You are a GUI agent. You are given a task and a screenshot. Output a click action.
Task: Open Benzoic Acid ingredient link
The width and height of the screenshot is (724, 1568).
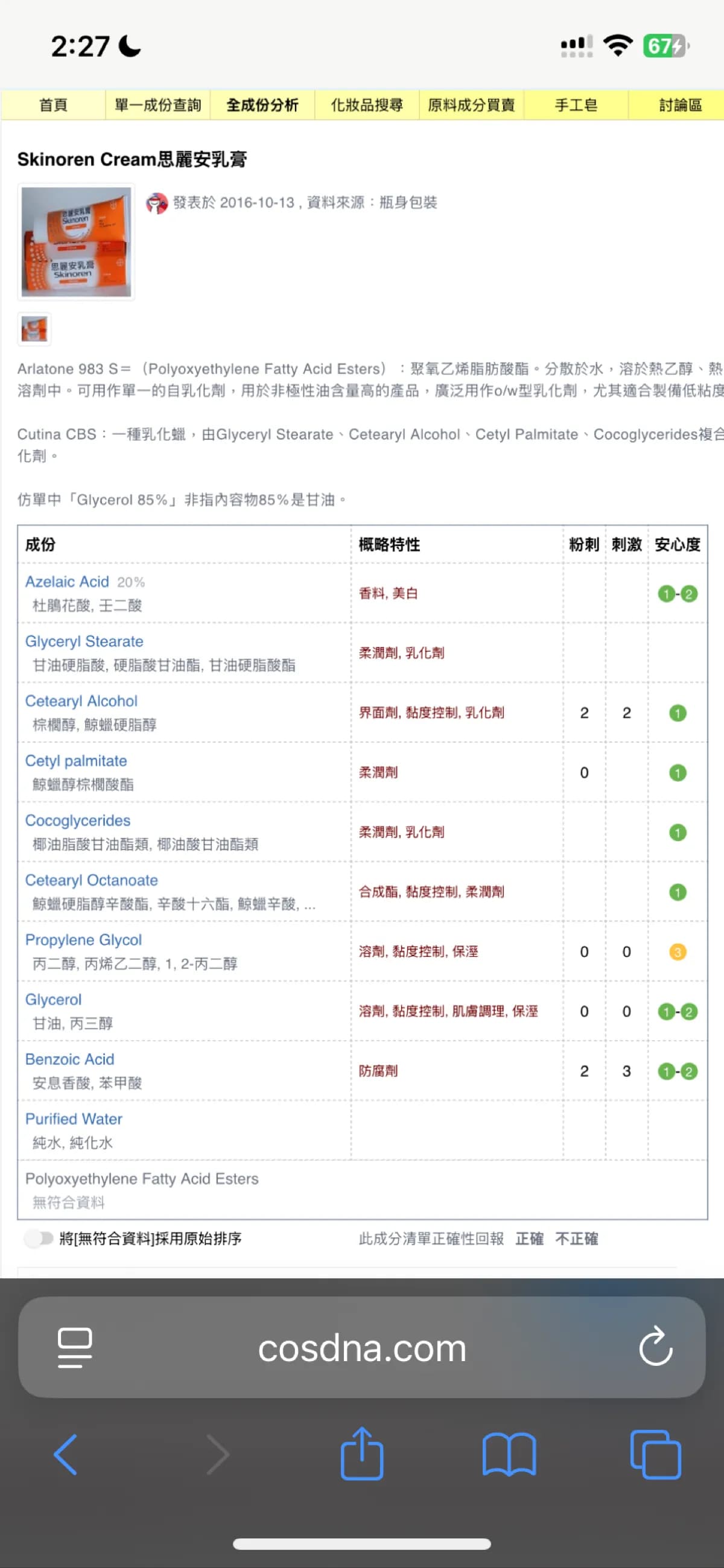point(69,1059)
